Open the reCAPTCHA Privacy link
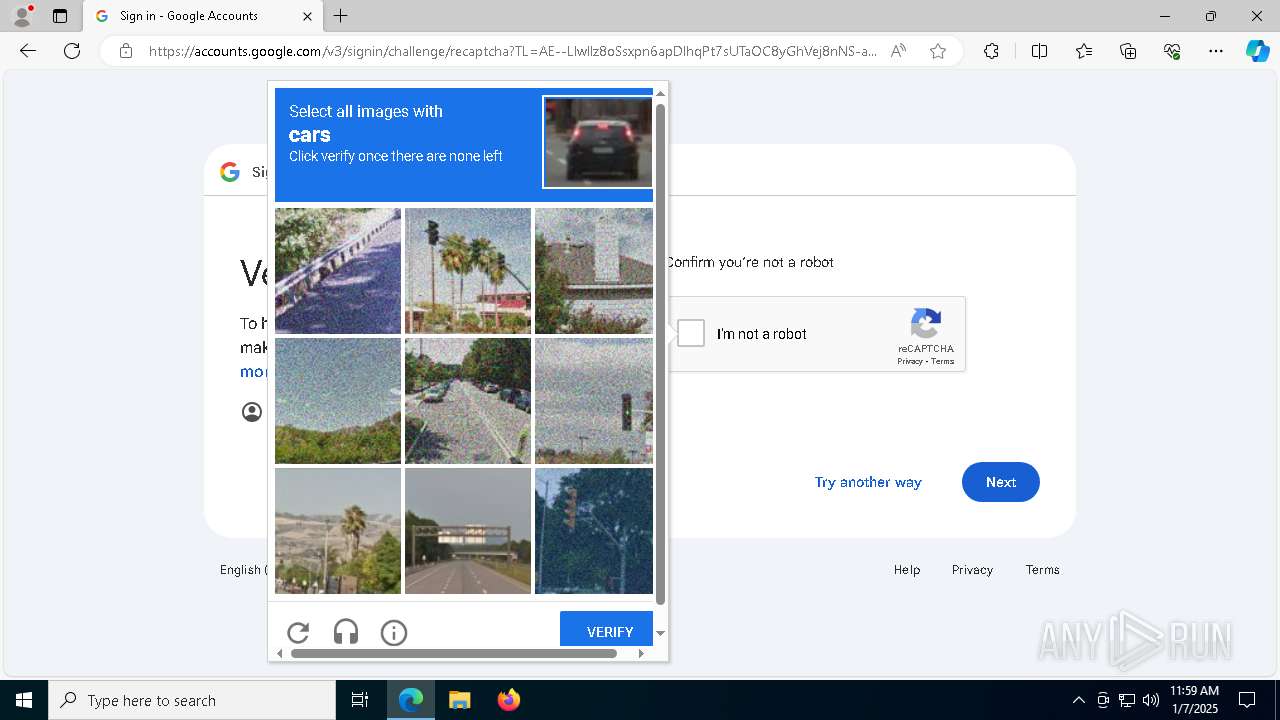The height and width of the screenshot is (720, 1280). (x=909, y=361)
